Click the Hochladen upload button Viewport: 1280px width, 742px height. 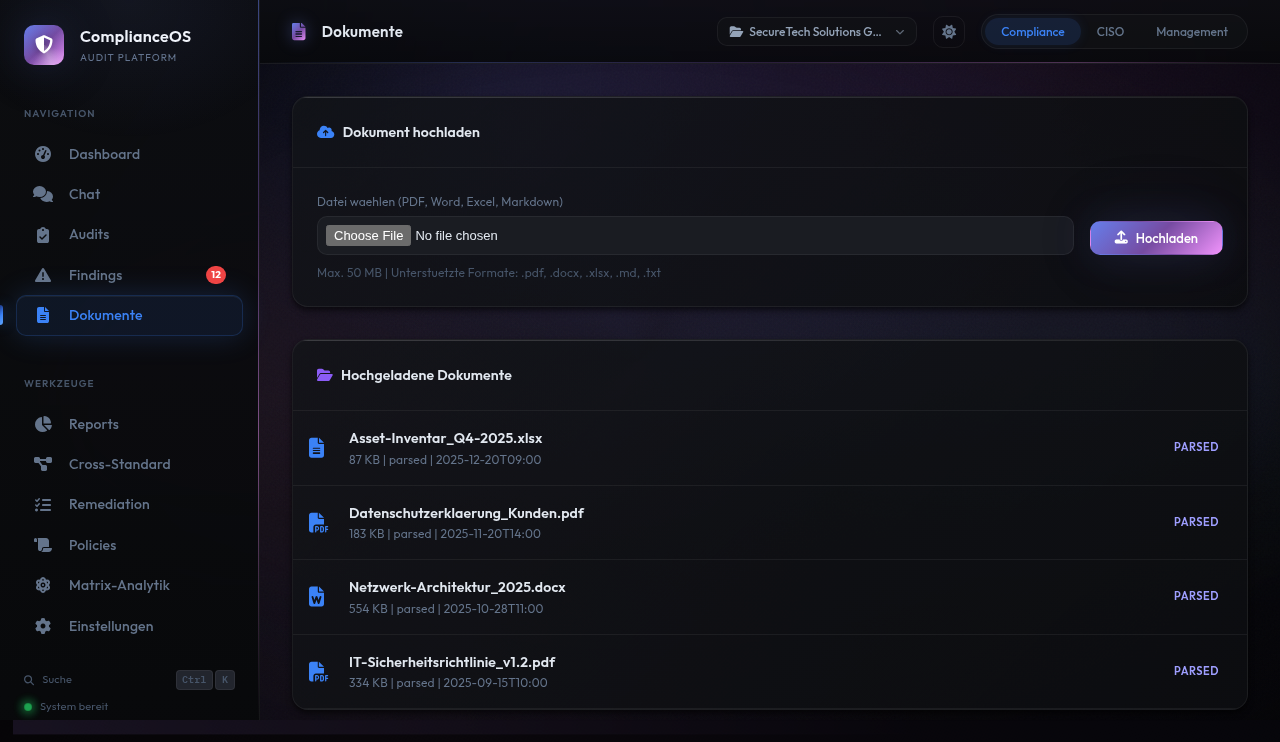1155,238
